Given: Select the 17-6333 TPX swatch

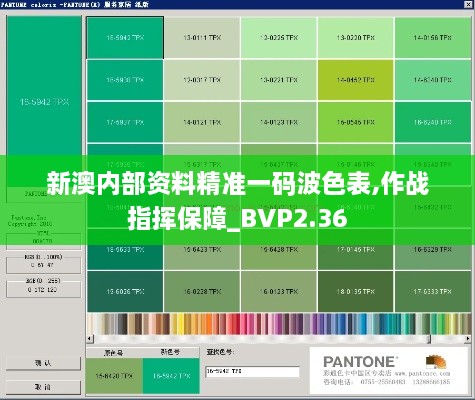Looking at the screenshot, I should (433, 292).
